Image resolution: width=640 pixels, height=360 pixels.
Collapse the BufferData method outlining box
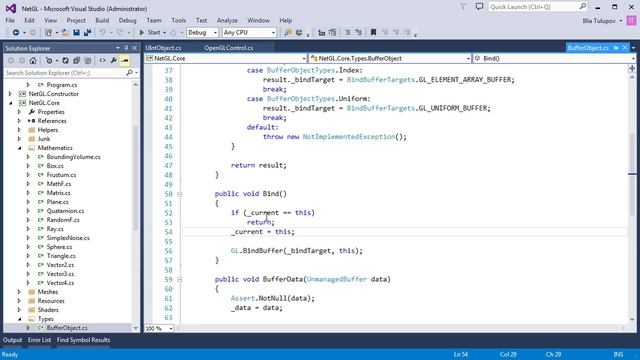[x=179, y=280]
